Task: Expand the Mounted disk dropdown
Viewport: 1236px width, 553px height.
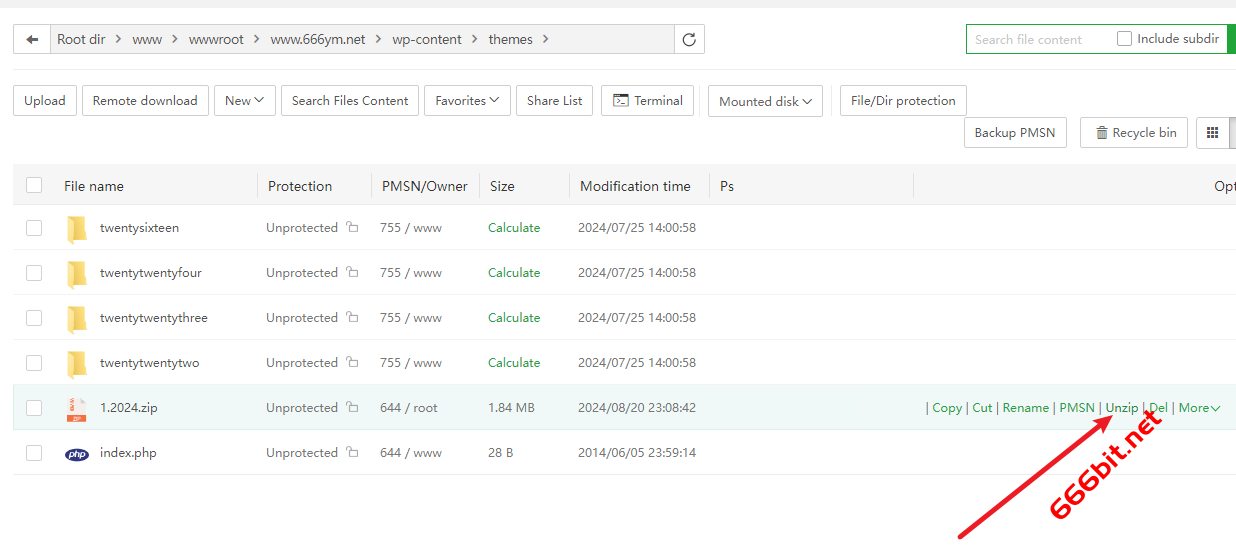Action: click(x=765, y=101)
